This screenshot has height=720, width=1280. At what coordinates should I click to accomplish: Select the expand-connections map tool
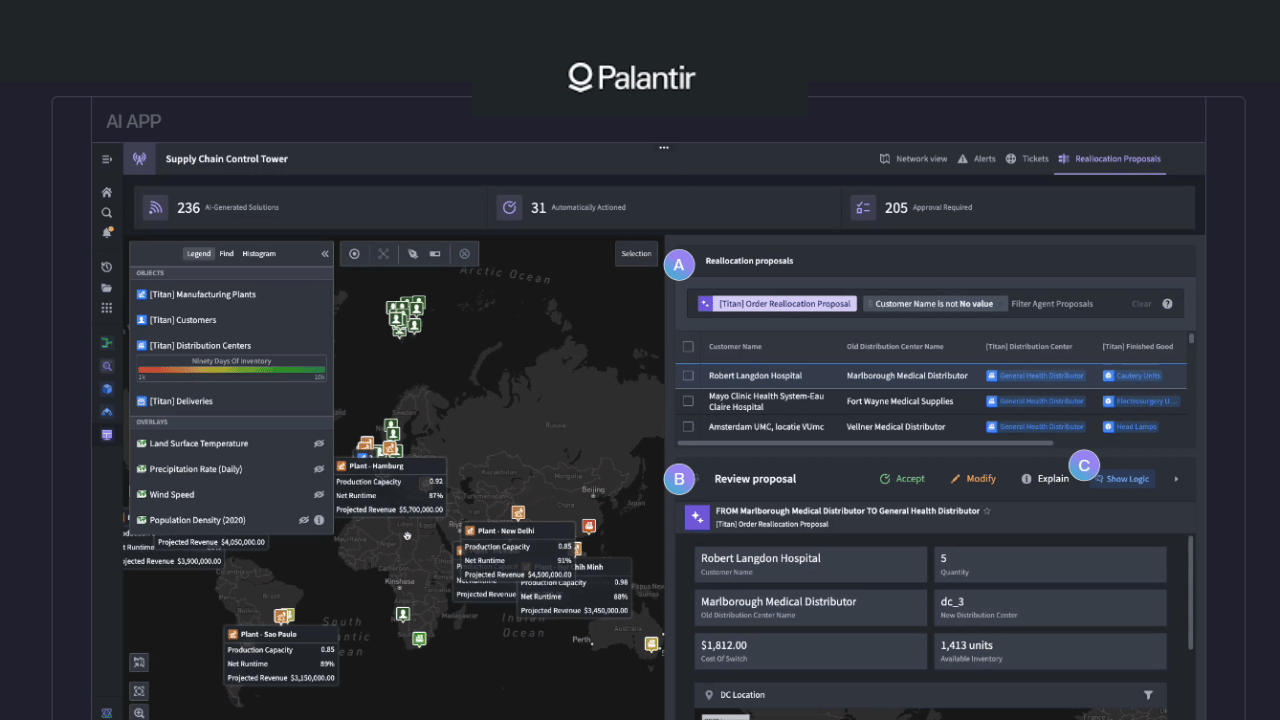tap(382, 254)
